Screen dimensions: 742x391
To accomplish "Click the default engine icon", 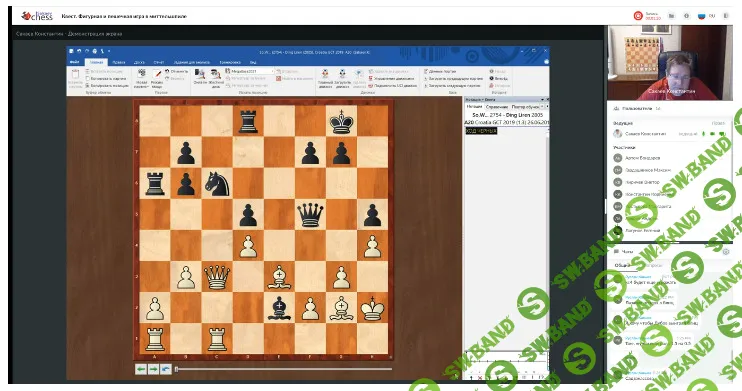I will pyautogui.click(x=325, y=74).
